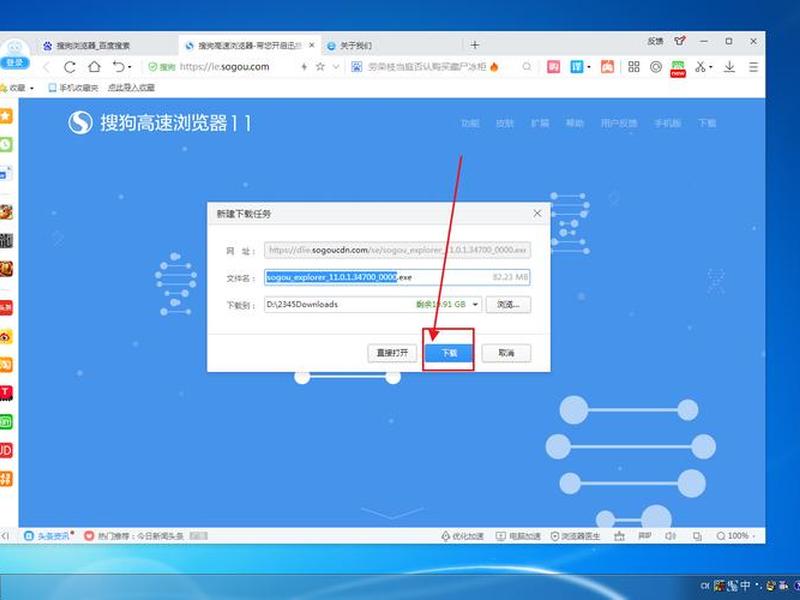Click the 搜狗高速浏览器 logo on page

tap(160, 123)
